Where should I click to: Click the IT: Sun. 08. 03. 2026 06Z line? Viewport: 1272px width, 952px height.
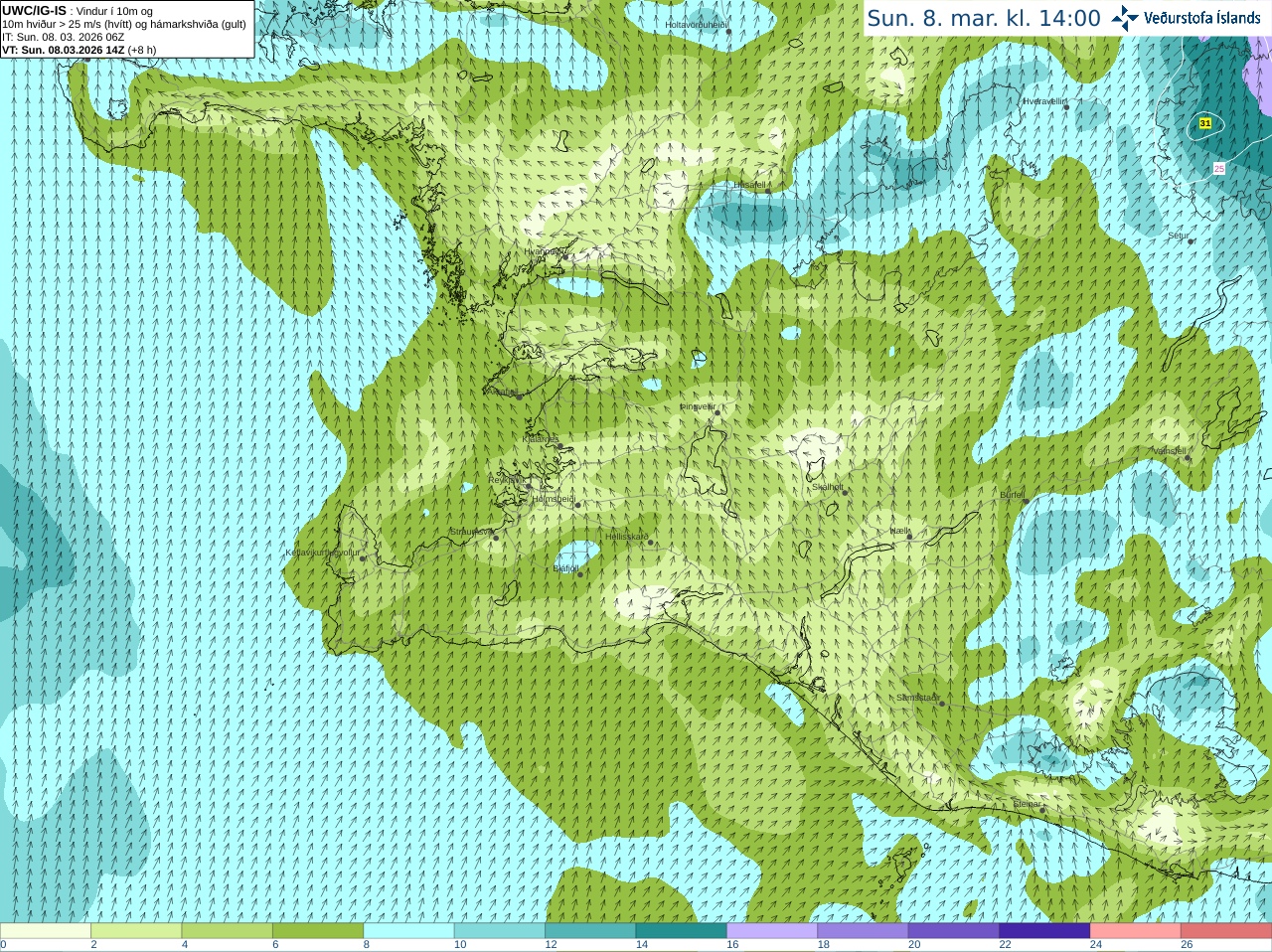pos(64,37)
